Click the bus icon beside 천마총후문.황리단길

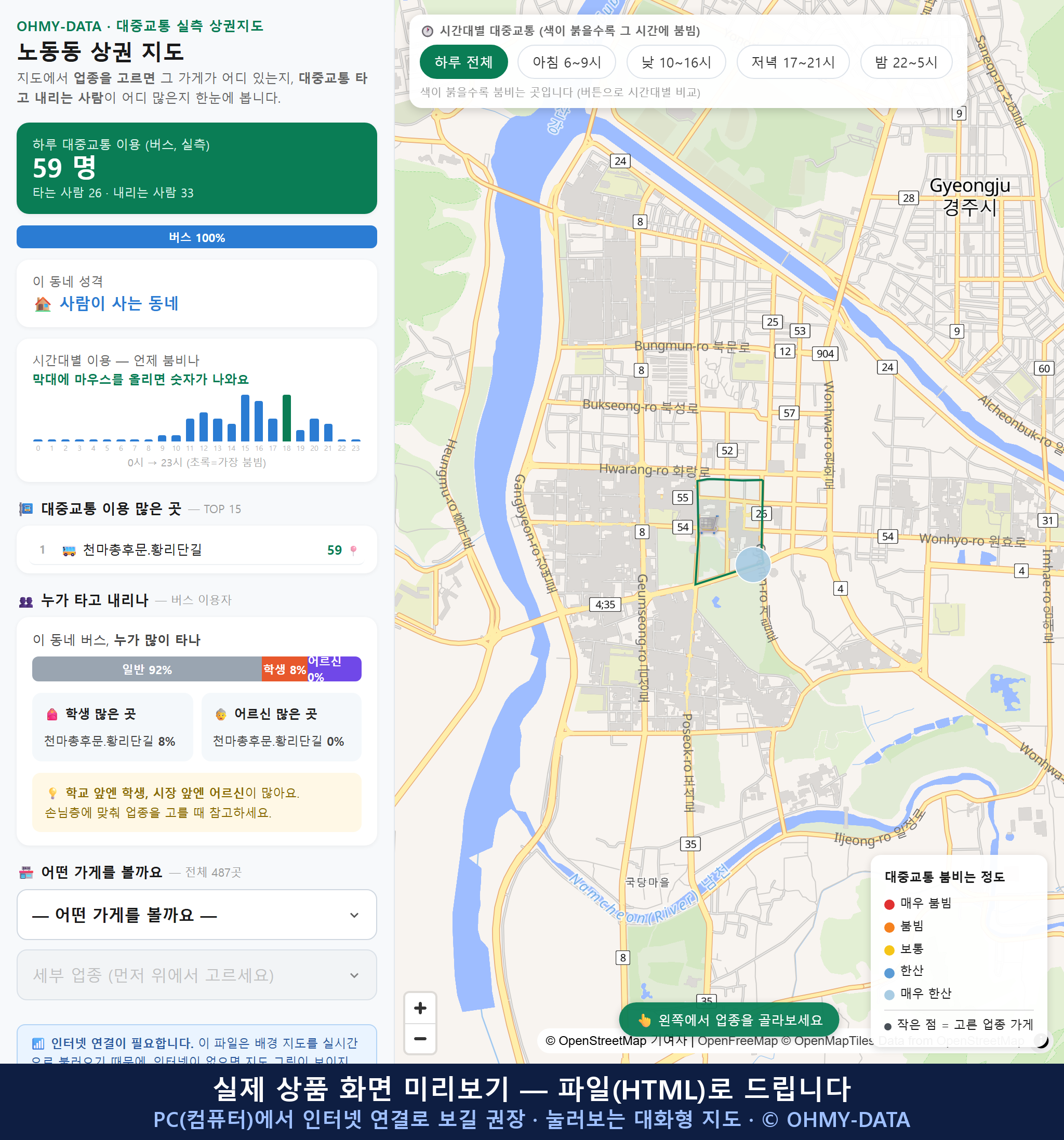click(x=69, y=551)
